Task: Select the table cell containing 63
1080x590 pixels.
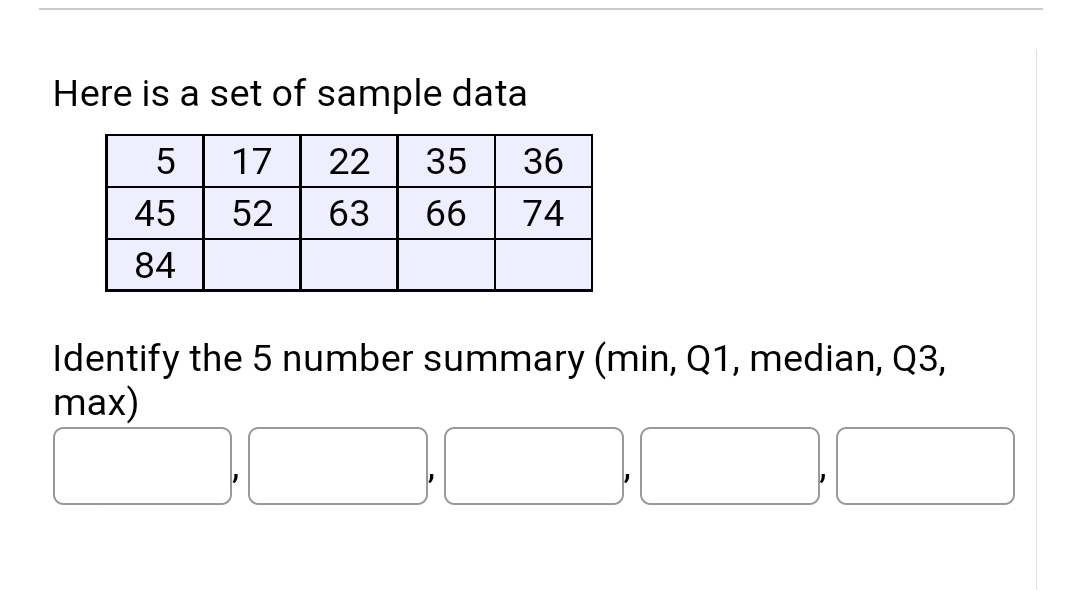Action: [349, 213]
